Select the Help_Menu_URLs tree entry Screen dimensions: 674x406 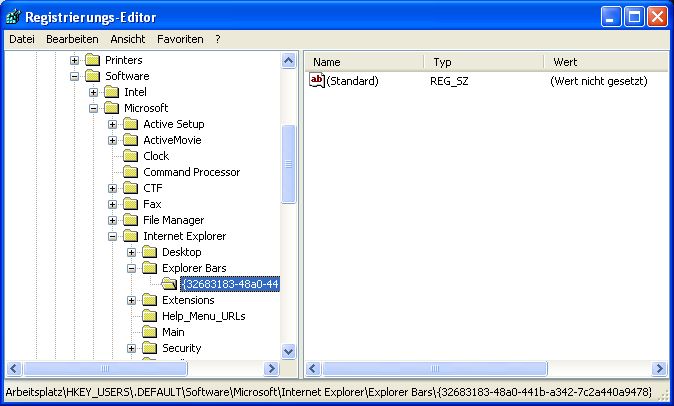coord(203,316)
